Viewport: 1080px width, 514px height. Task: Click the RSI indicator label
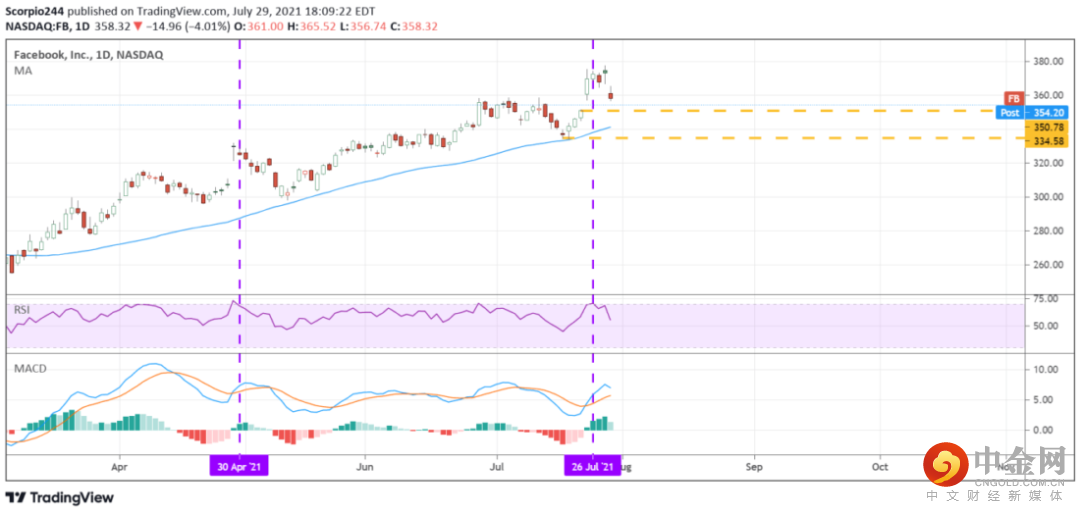point(23,310)
